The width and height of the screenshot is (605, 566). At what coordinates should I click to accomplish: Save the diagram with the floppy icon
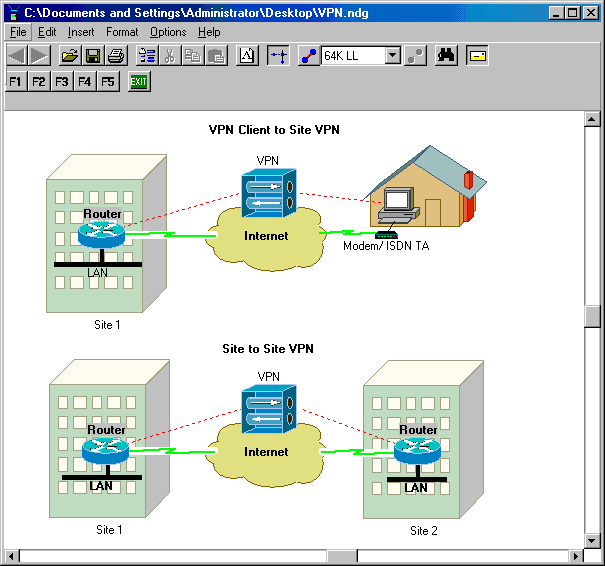point(93,56)
